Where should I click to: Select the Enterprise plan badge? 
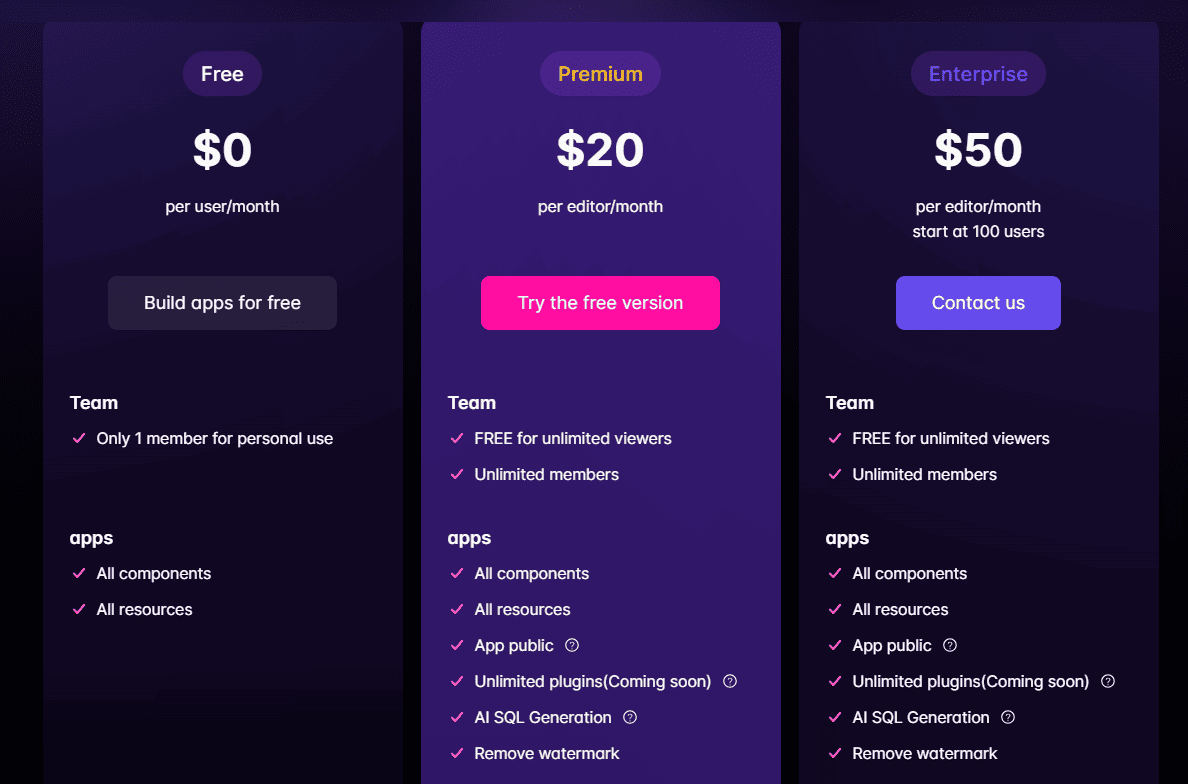coord(978,73)
